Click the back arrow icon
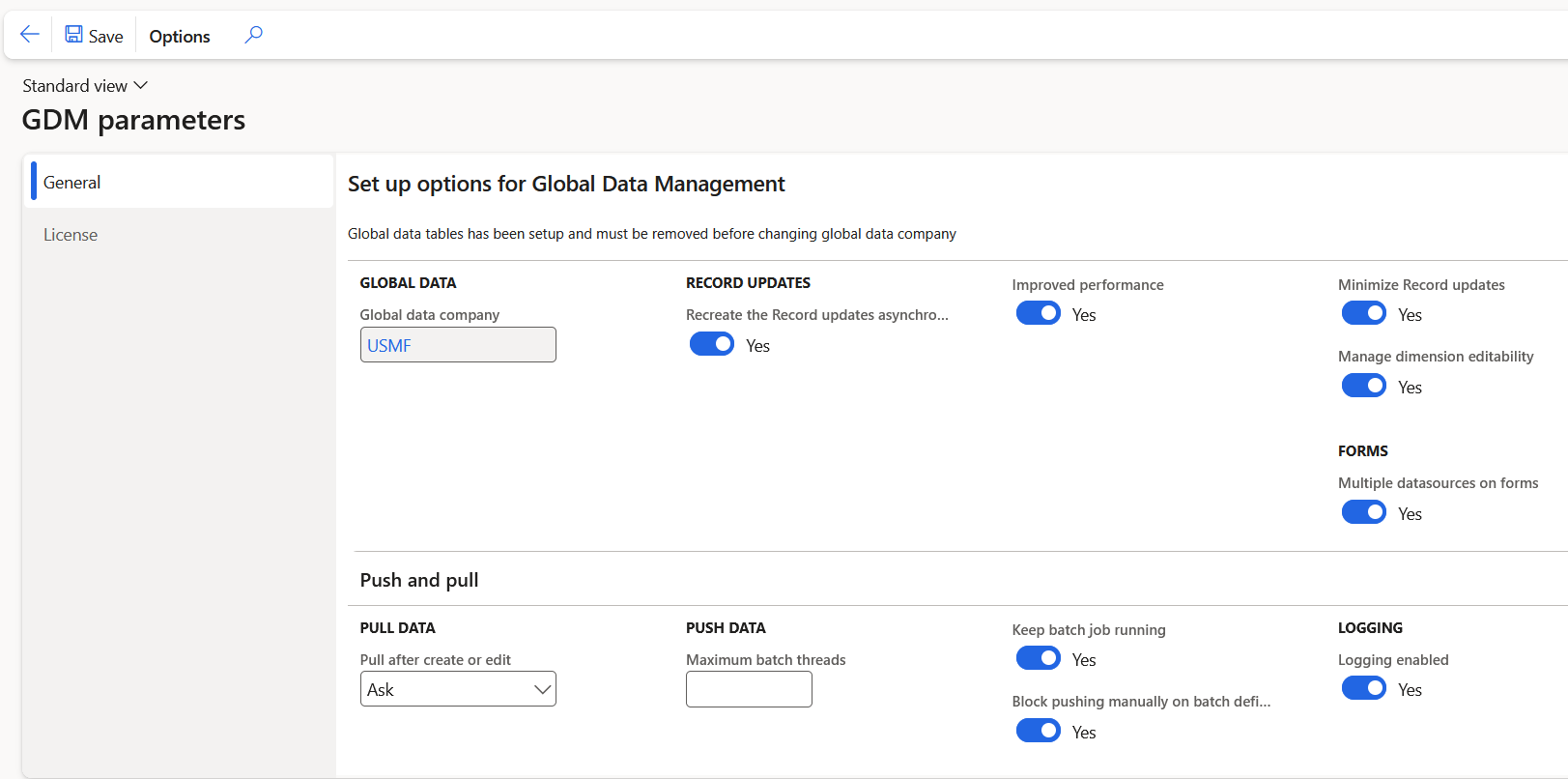The image size is (1568, 779). coord(29,35)
